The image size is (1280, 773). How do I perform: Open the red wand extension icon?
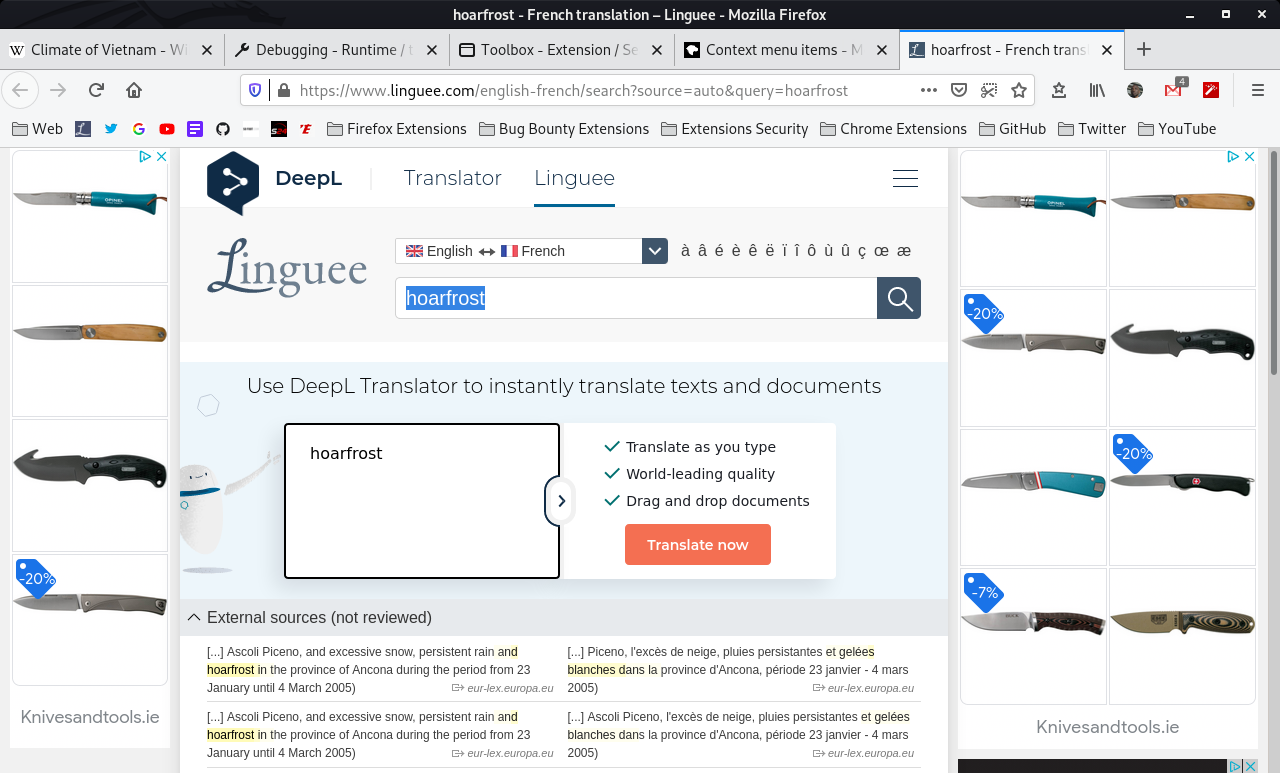click(1211, 90)
